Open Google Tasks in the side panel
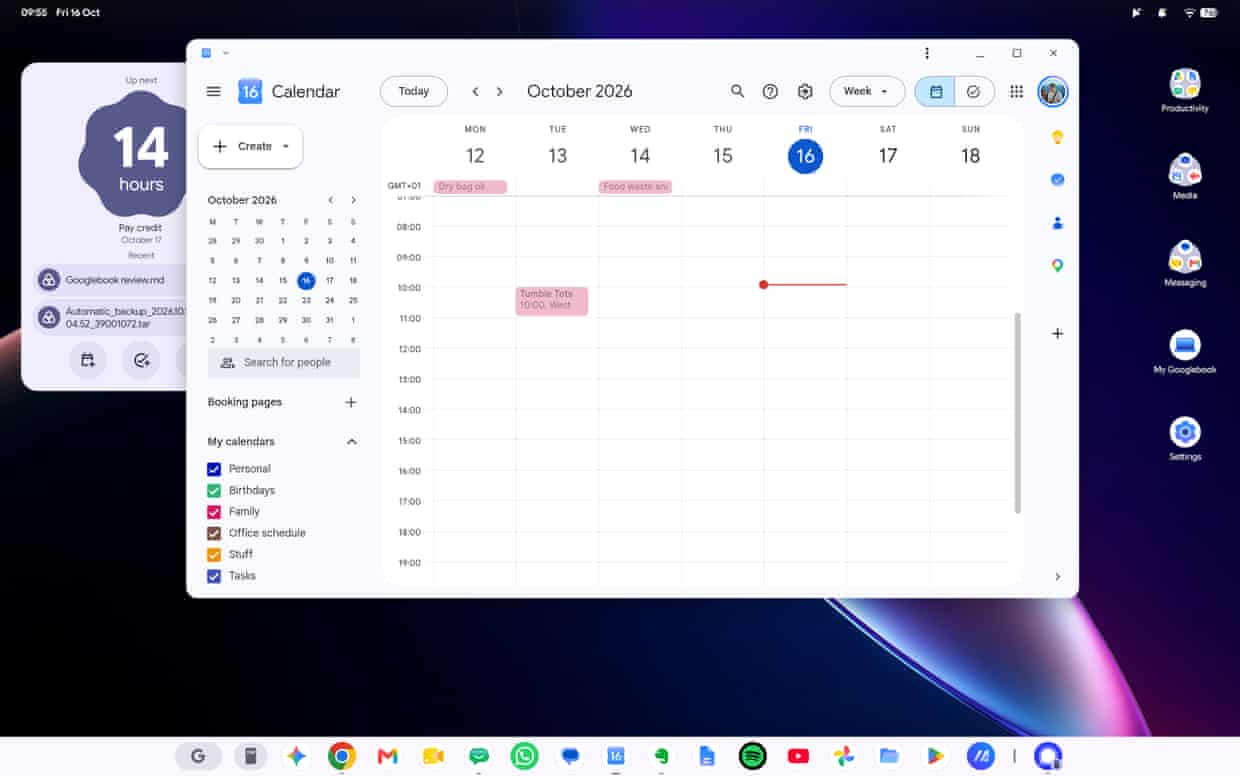Screen dimensions: 1240x776 point(1057,180)
